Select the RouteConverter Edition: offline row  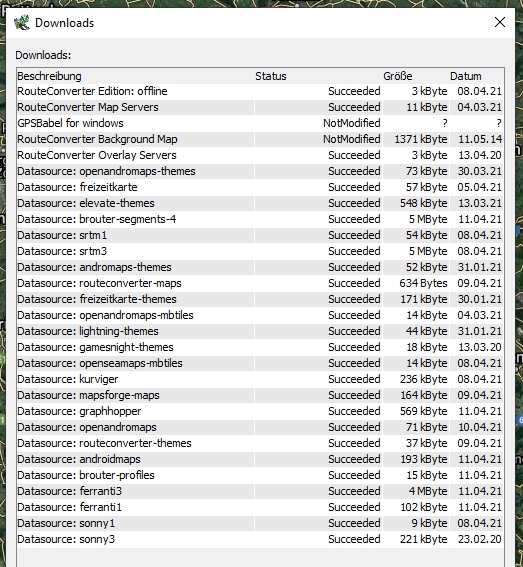[260, 91]
